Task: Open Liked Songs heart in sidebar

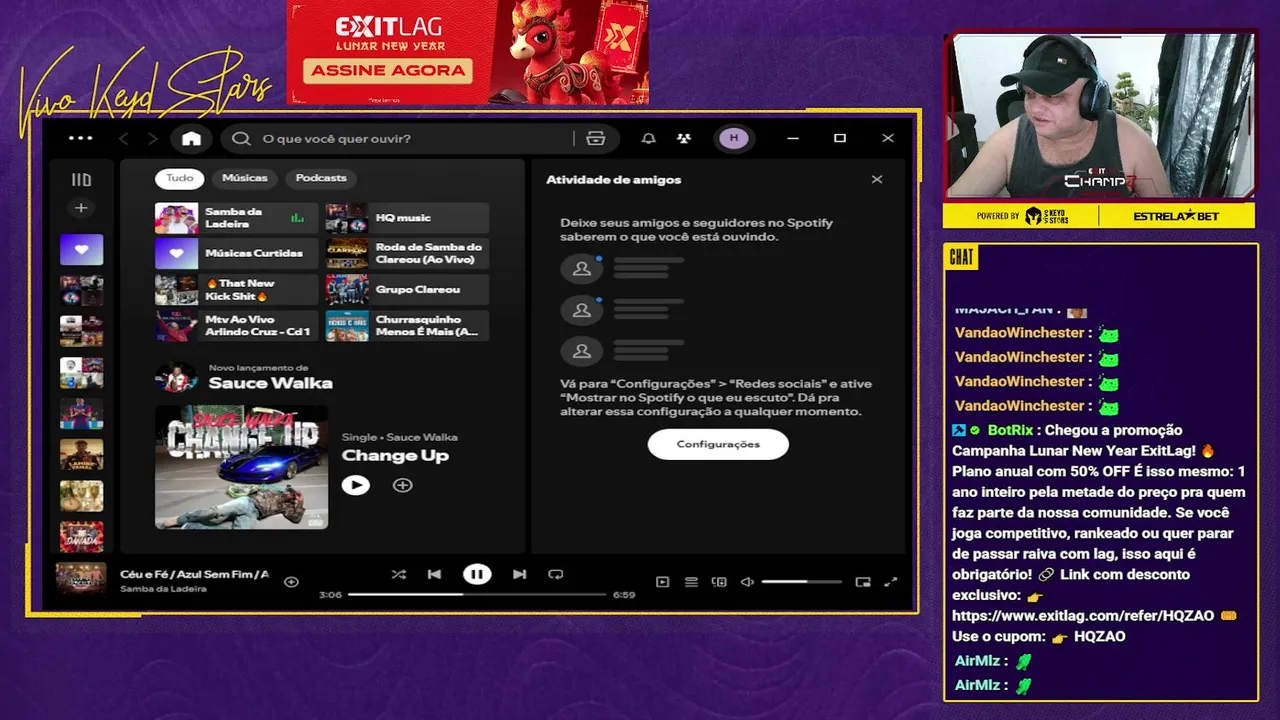Action: click(81, 249)
